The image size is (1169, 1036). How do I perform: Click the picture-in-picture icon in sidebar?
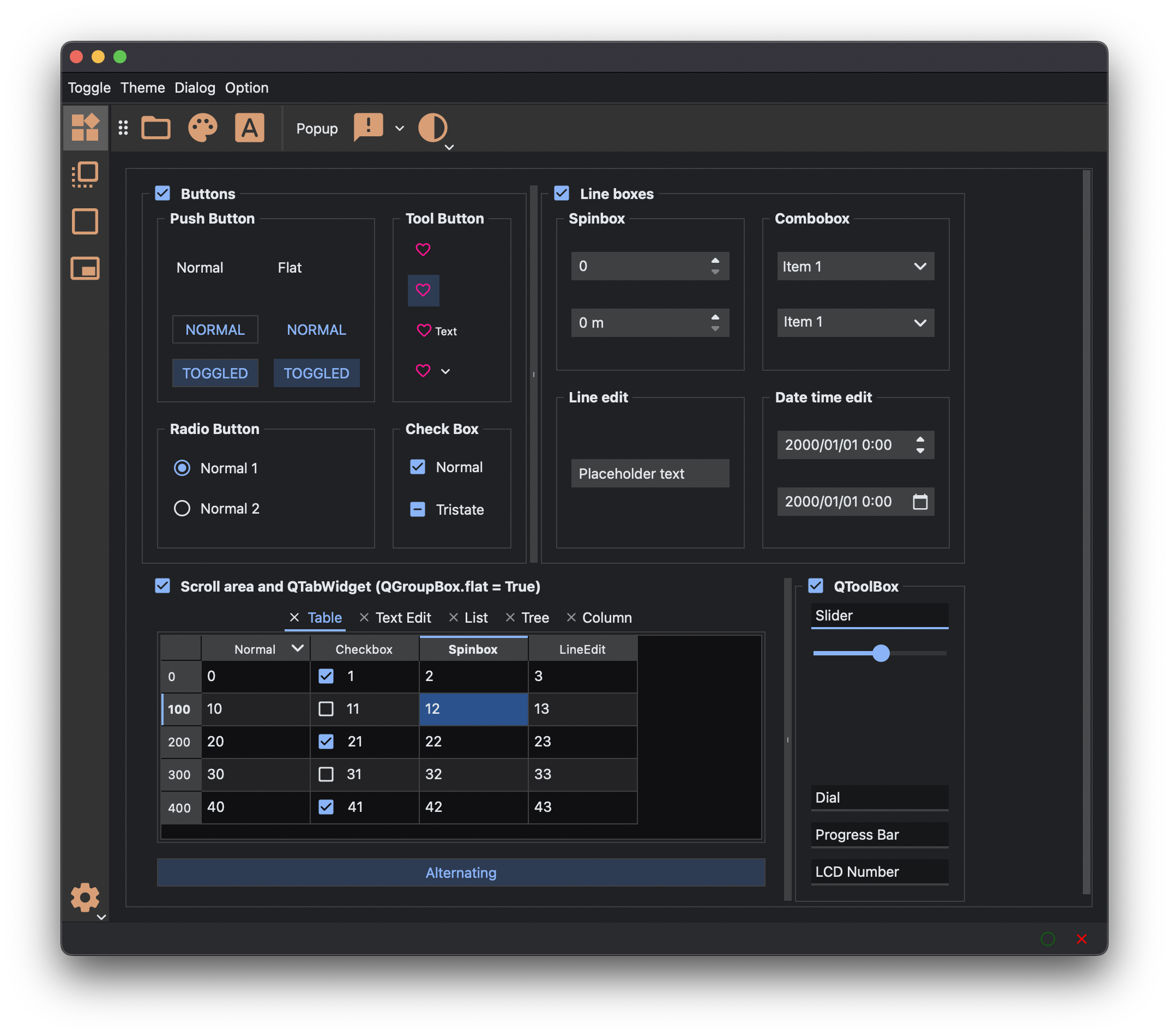tap(85, 268)
